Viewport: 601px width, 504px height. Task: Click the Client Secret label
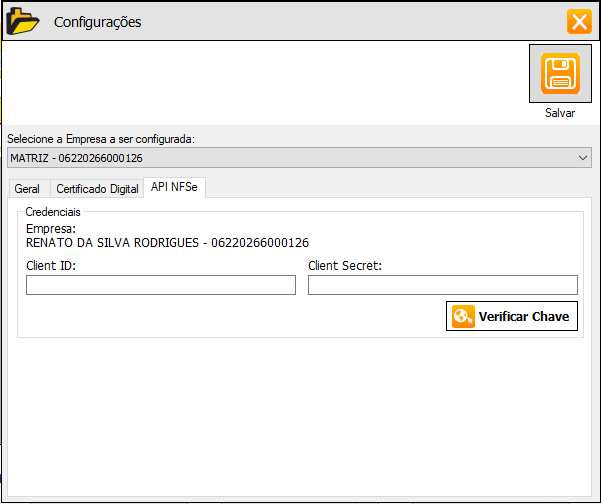point(345,266)
